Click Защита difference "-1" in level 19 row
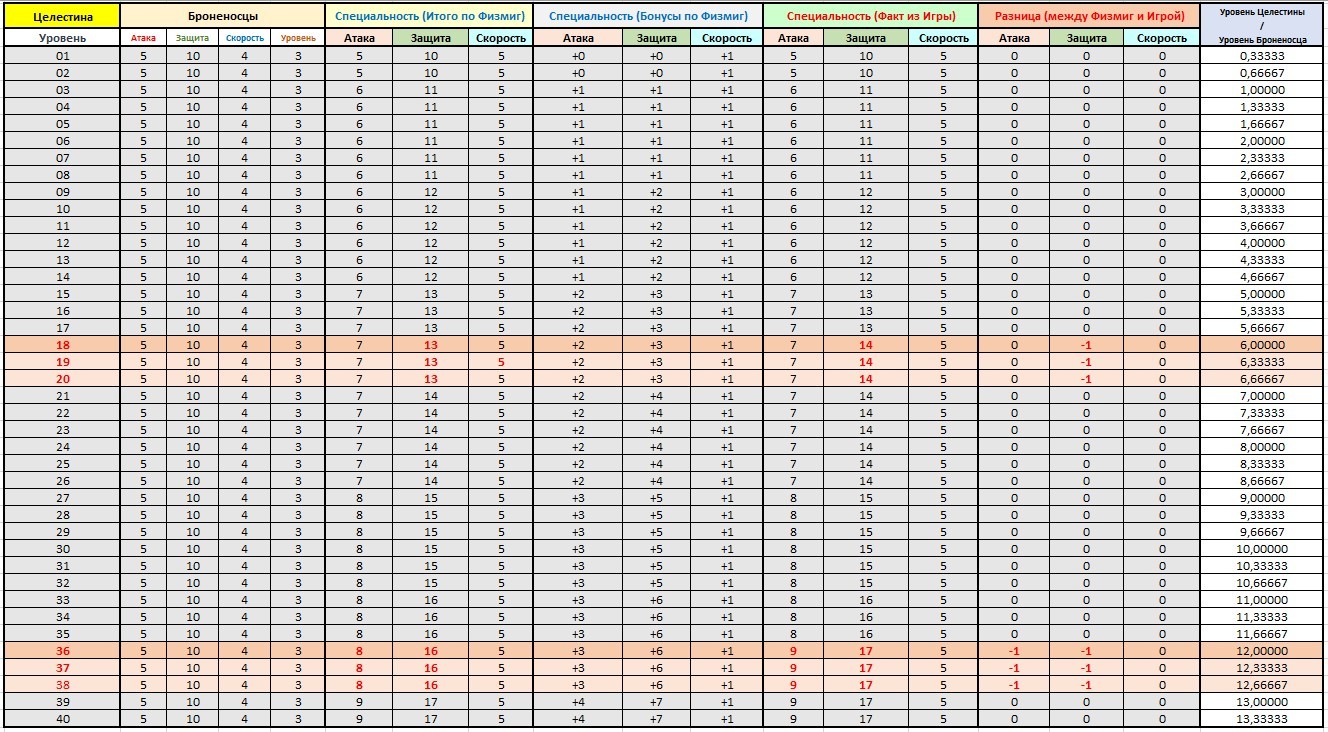 (x=1087, y=362)
